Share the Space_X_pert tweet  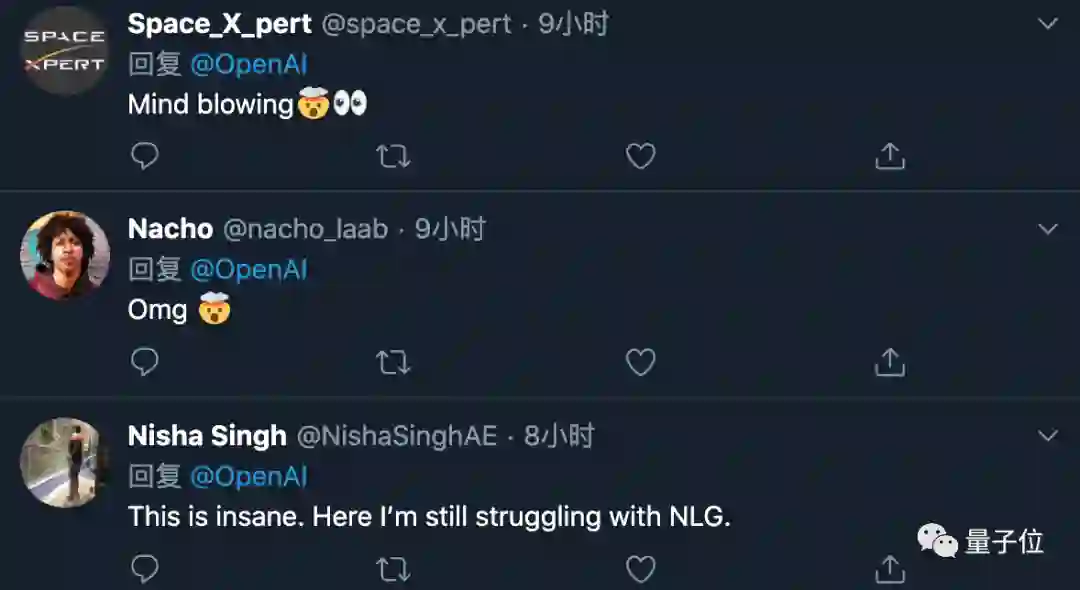tap(889, 156)
